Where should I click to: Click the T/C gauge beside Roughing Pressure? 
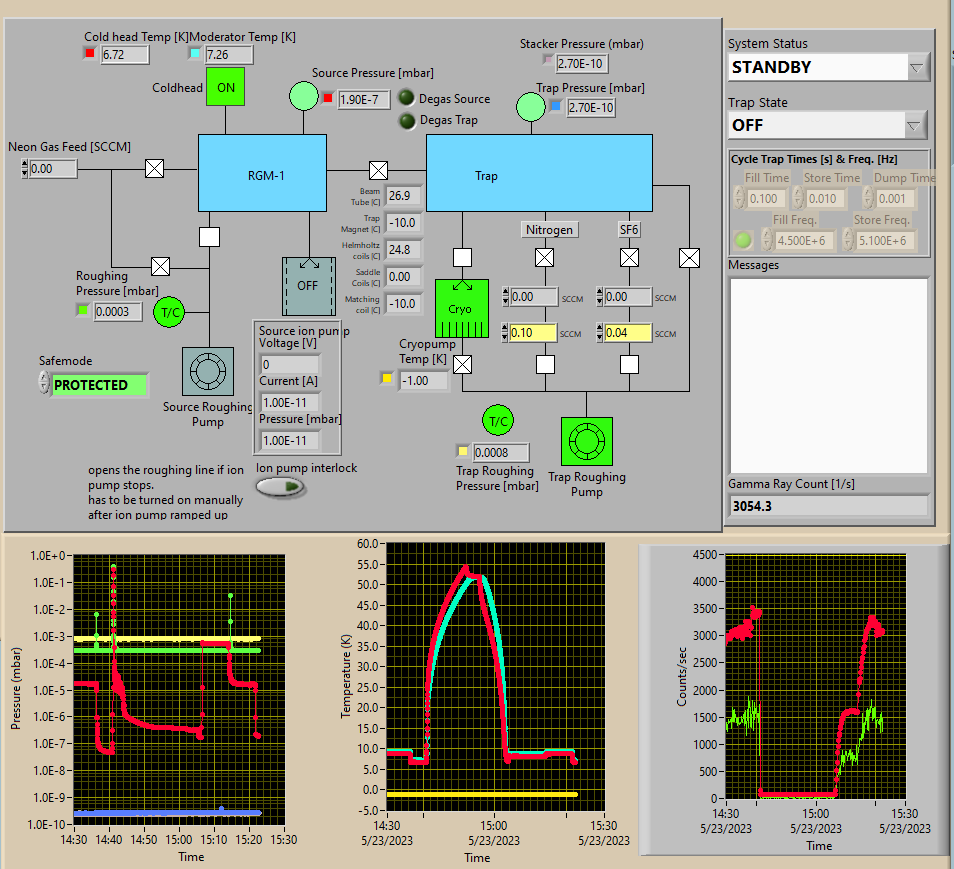[169, 313]
